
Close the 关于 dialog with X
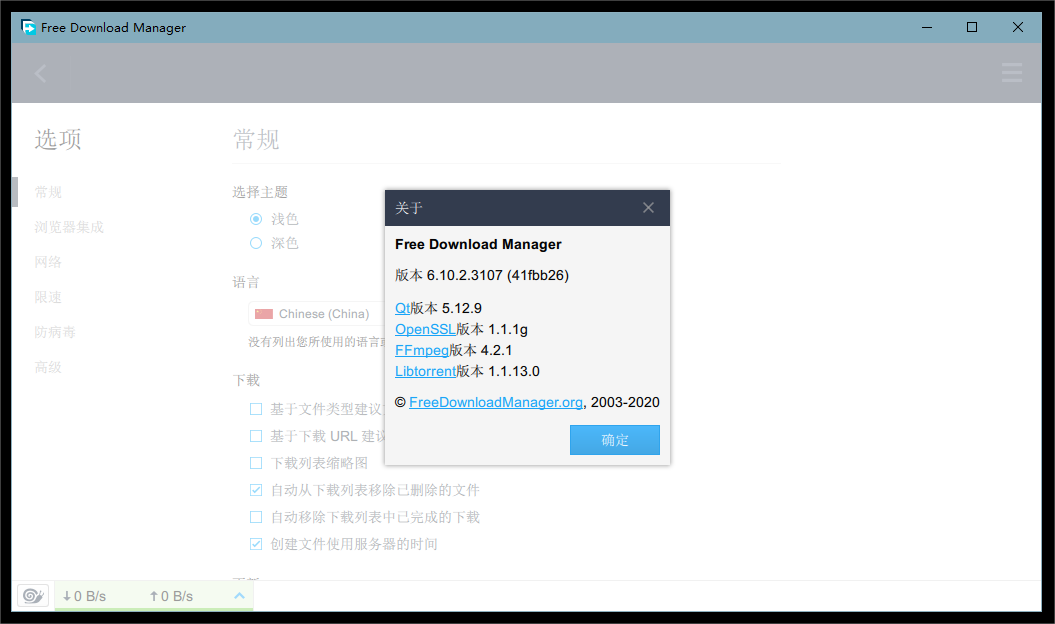point(648,207)
